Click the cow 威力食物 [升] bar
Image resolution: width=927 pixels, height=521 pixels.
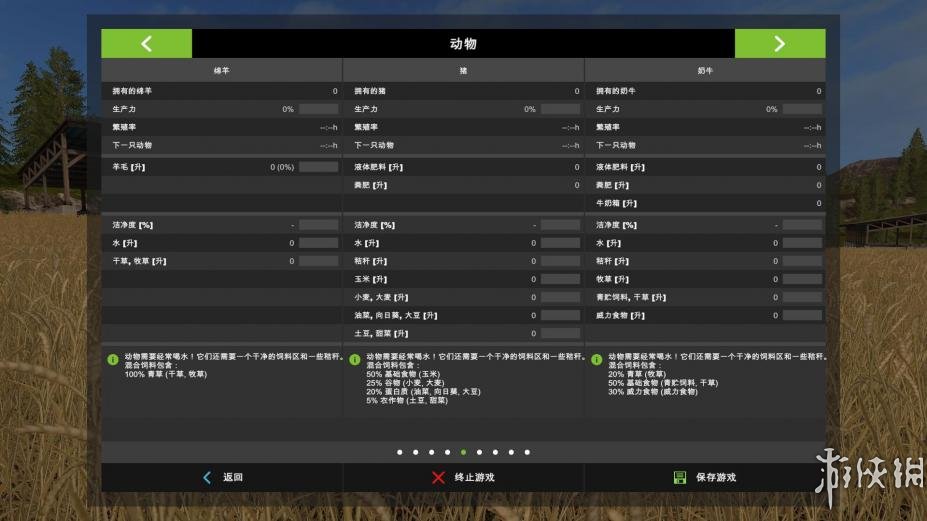click(x=802, y=315)
